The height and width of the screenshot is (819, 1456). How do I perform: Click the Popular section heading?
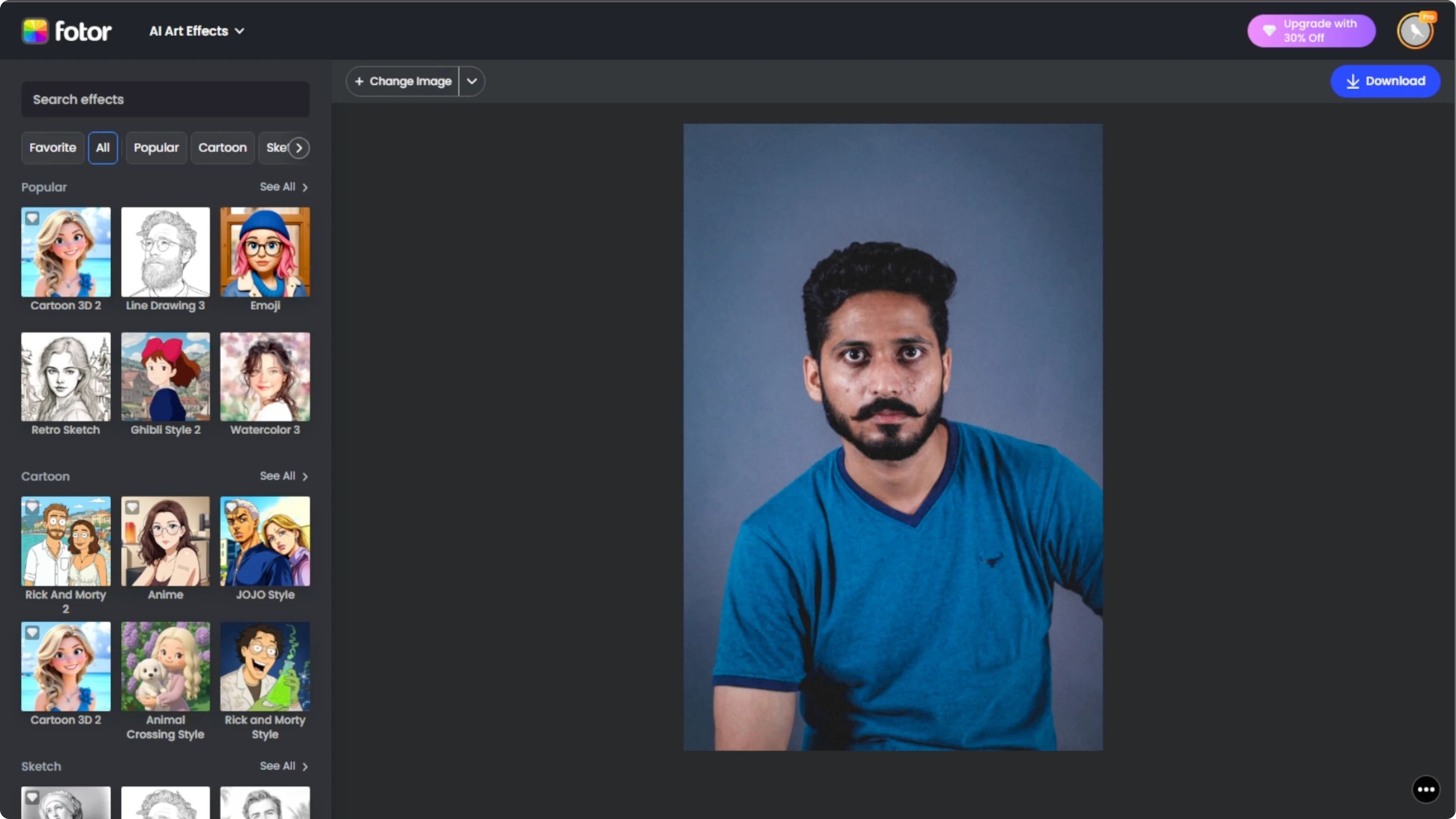click(x=44, y=187)
